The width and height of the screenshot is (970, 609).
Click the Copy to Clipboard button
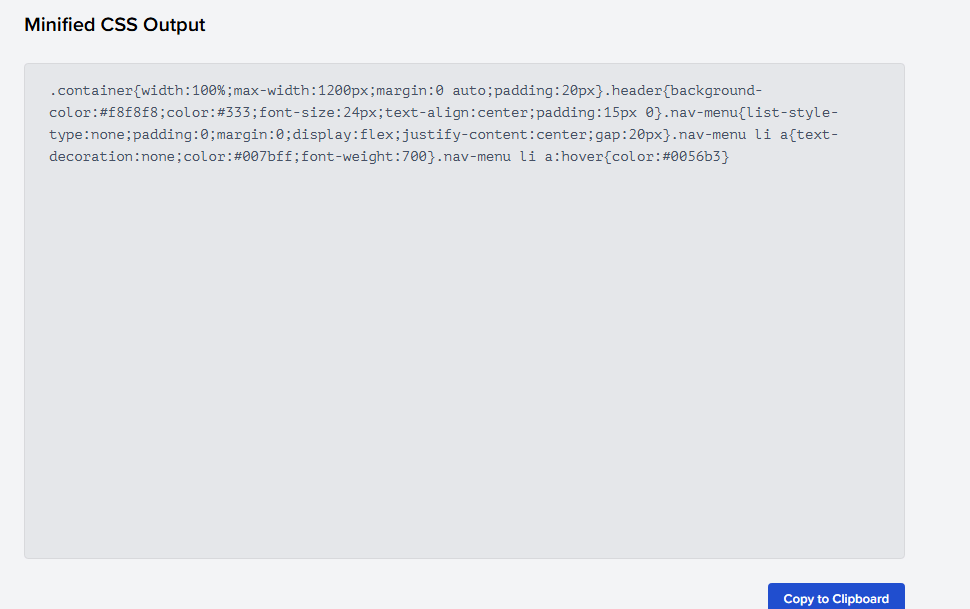click(x=836, y=598)
